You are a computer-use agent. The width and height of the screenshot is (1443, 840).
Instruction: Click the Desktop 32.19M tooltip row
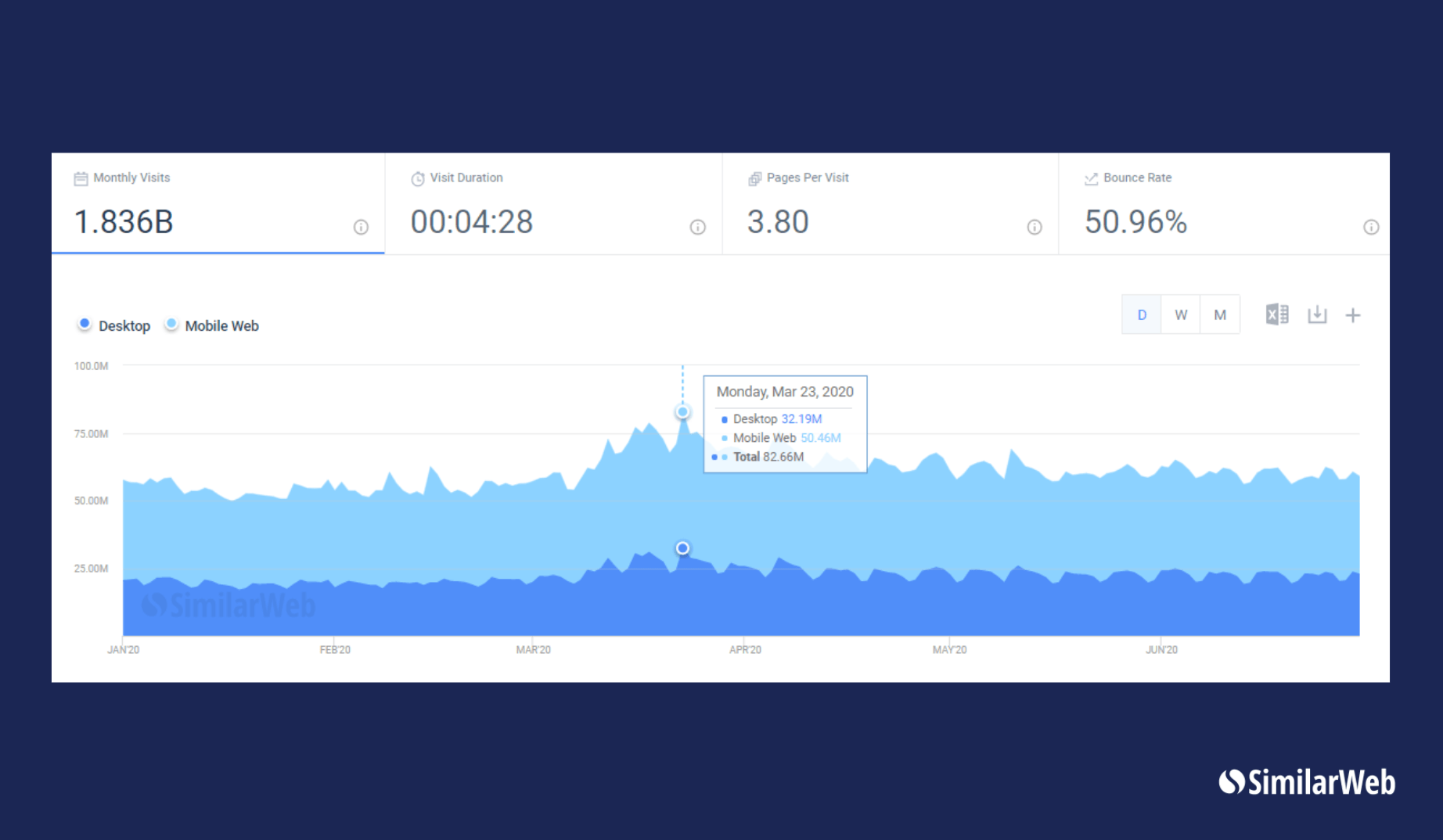pyautogui.click(x=772, y=419)
